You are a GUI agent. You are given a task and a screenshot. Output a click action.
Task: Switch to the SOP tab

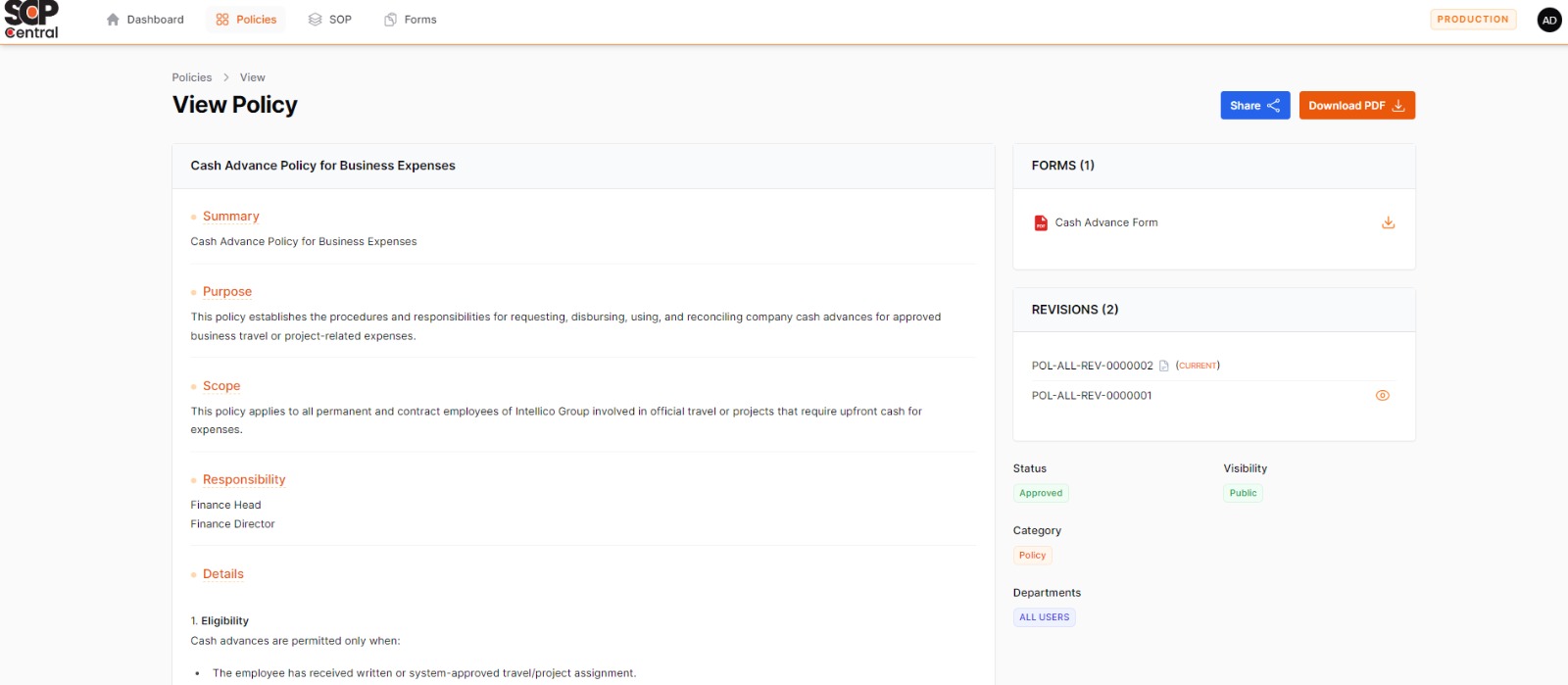pos(330,20)
